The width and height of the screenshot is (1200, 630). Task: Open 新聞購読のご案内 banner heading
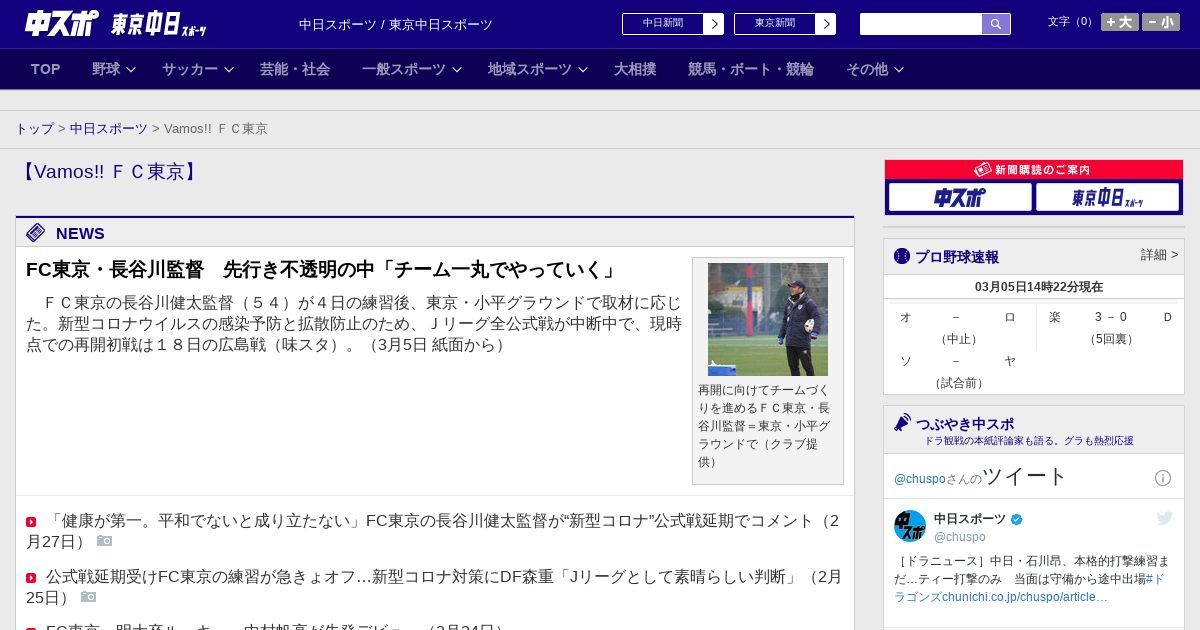point(1034,170)
